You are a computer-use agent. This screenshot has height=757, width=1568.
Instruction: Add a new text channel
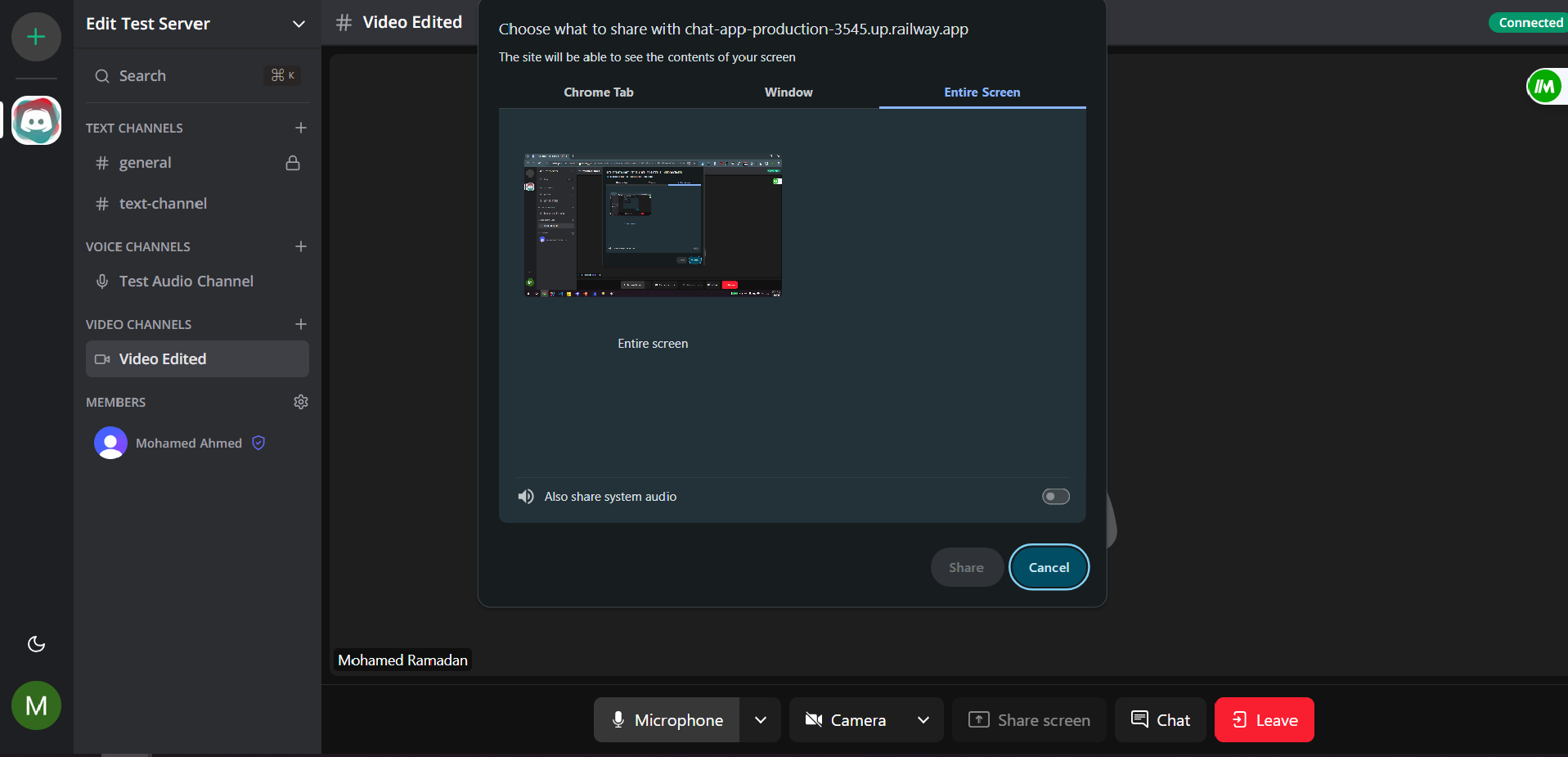click(x=301, y=128)
